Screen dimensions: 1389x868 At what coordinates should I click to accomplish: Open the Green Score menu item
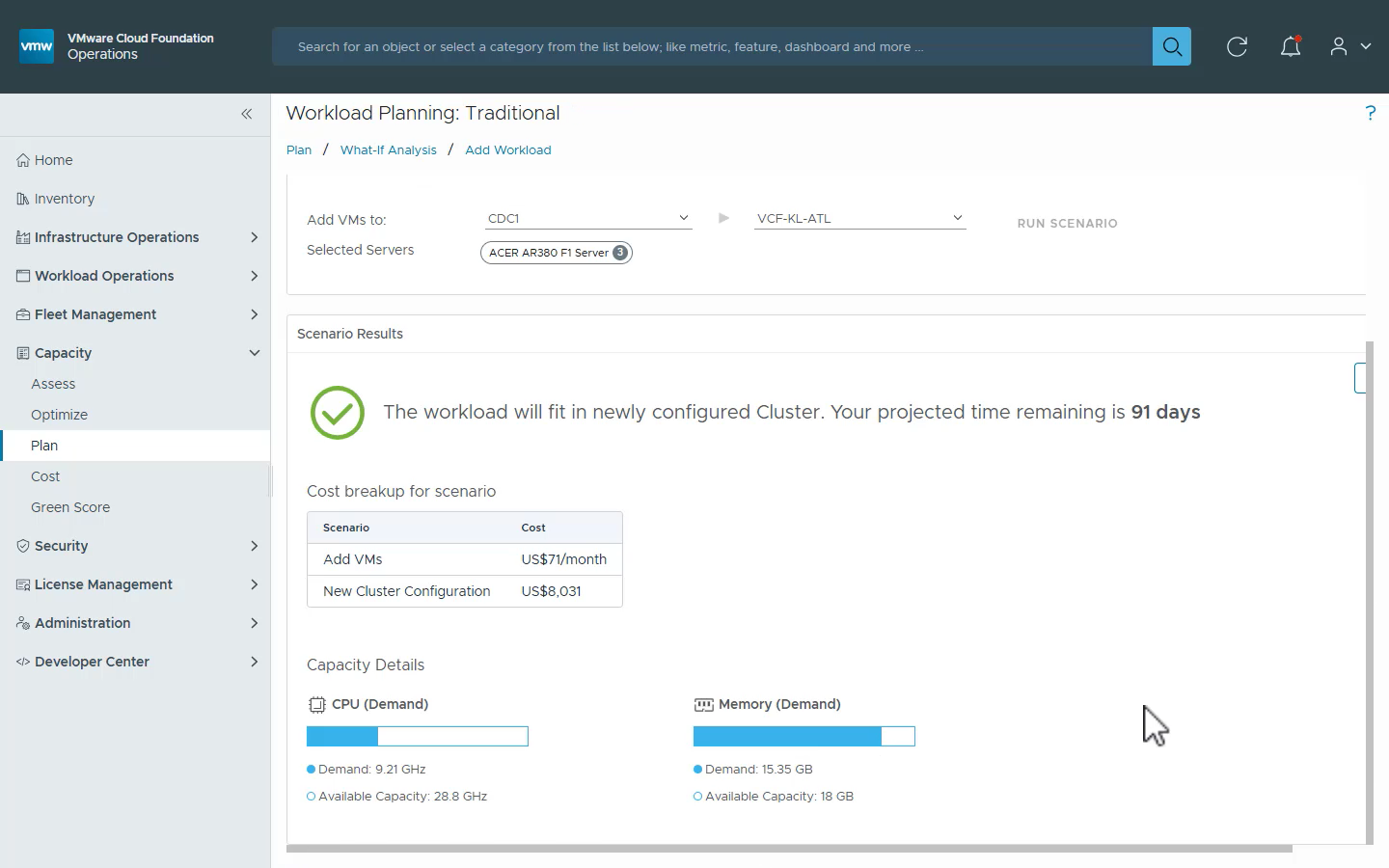[x=70, y=507]
